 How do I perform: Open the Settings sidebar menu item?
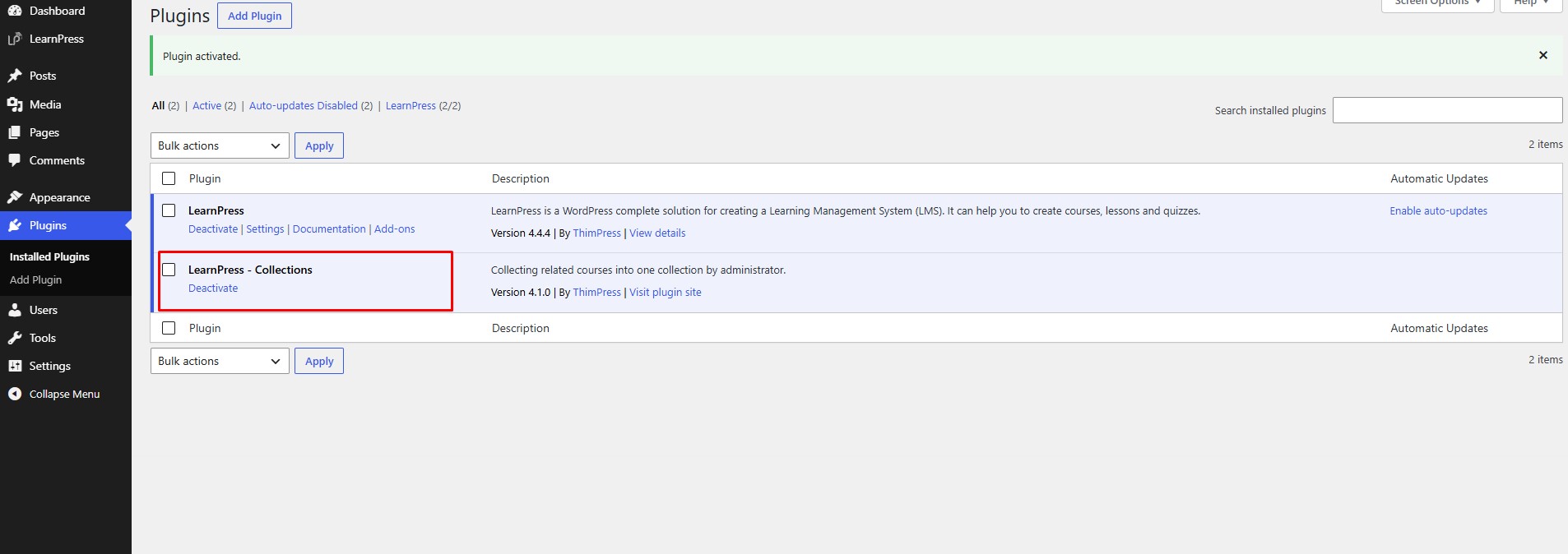49,366
